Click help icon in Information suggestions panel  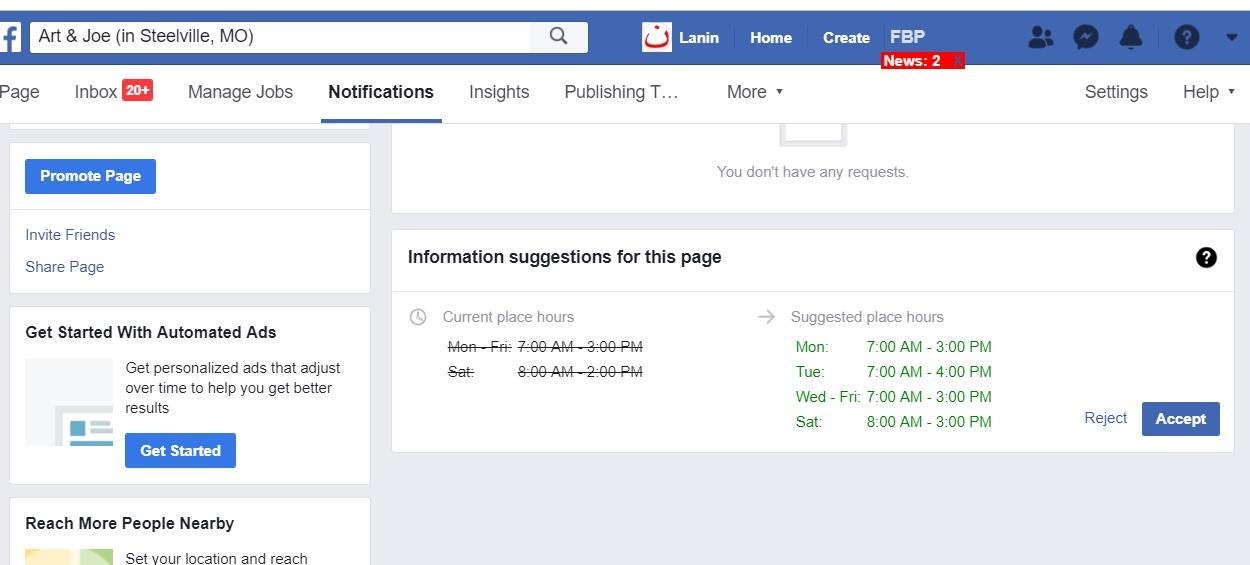[x=1206, y=257]
